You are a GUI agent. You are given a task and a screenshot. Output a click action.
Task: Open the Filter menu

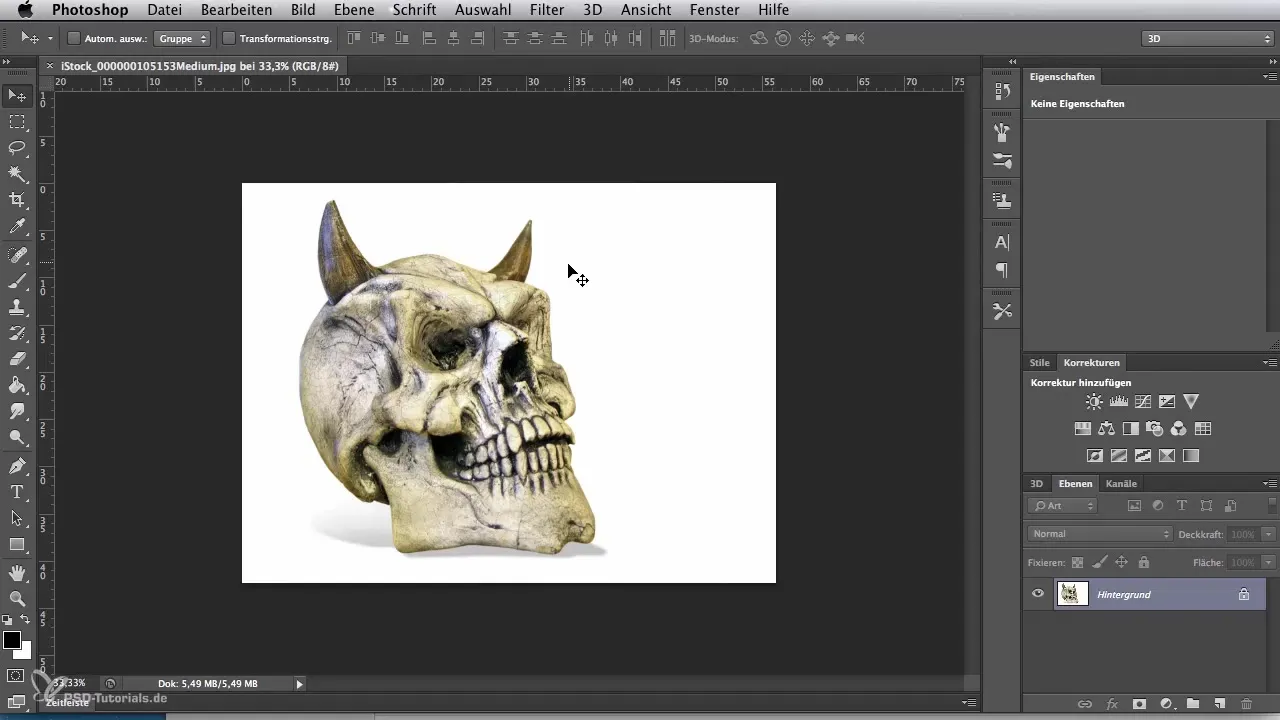(x=547, y=10)
